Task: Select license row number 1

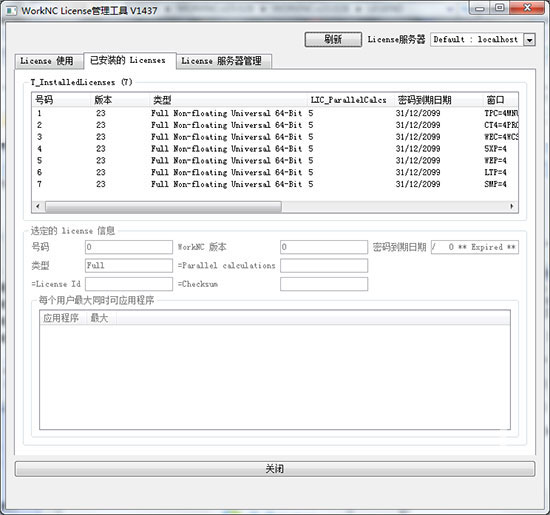Action: point(275,113)
